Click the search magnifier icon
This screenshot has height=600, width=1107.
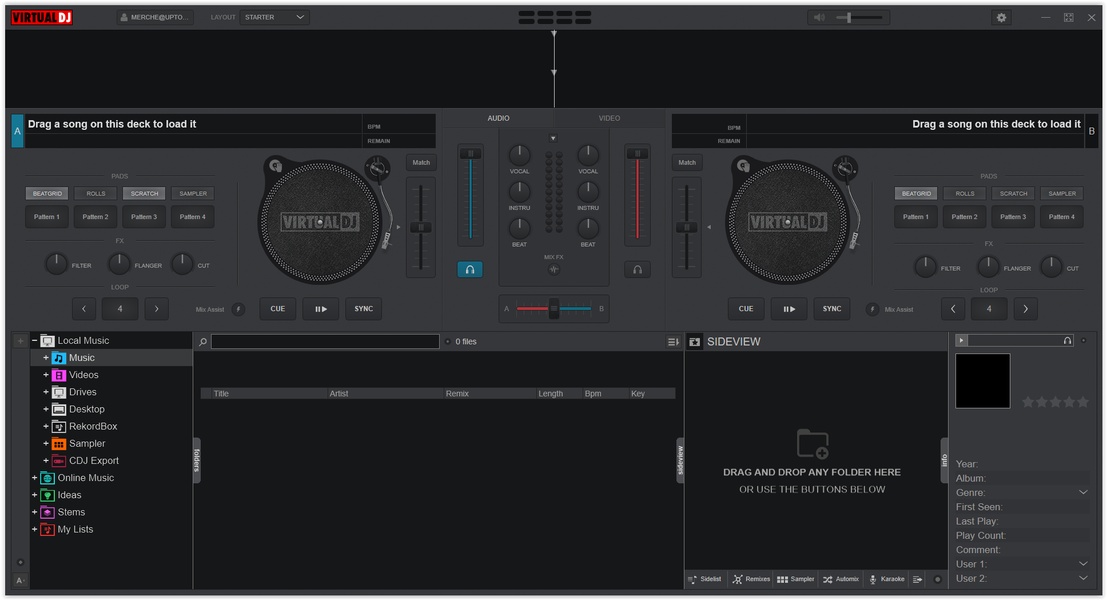203,342
